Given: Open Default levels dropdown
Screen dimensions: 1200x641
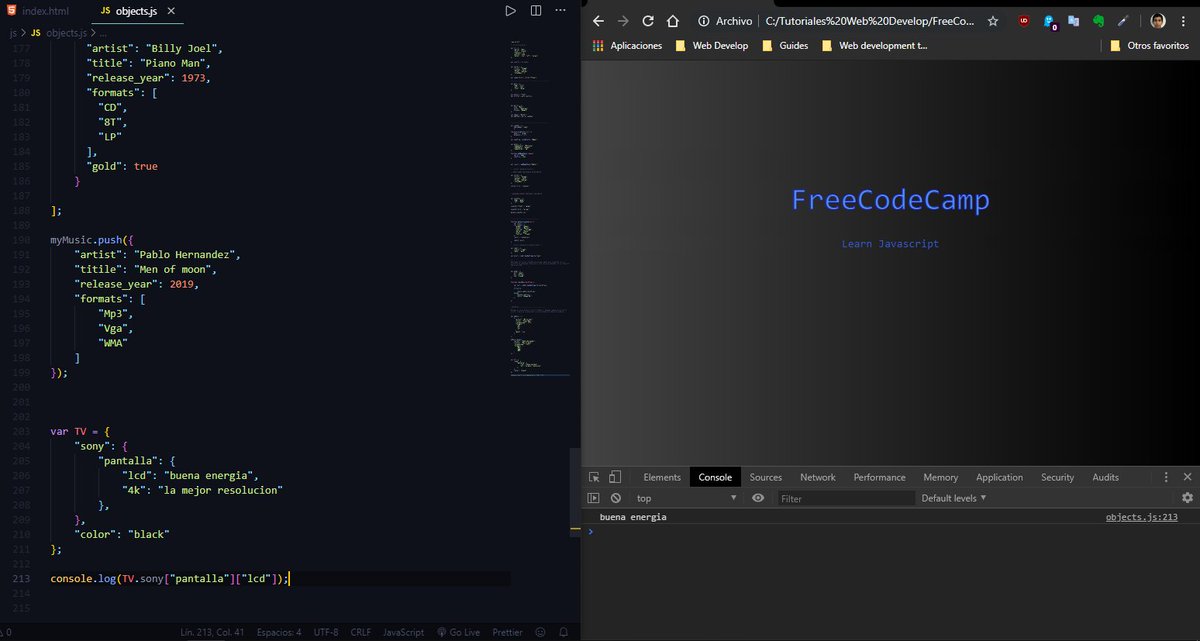Looking at the screenshot, I should (954, 498).
